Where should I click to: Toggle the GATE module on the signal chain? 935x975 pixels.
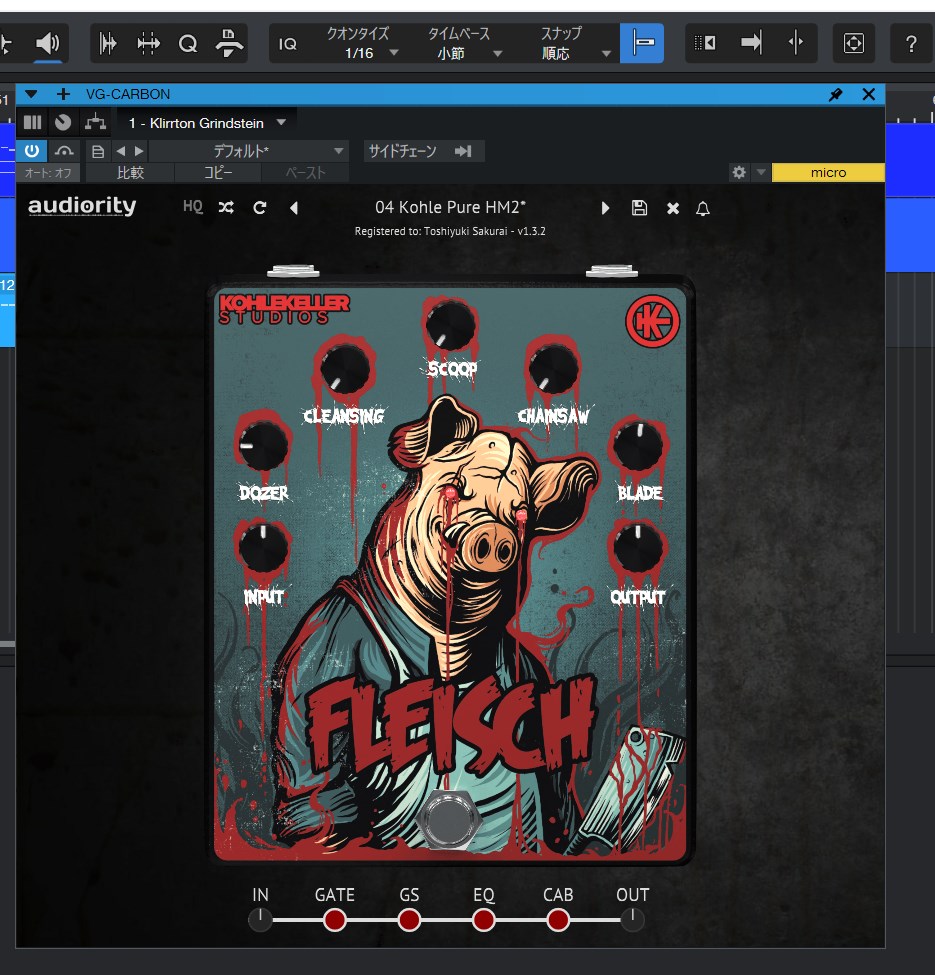coord(335,919)
